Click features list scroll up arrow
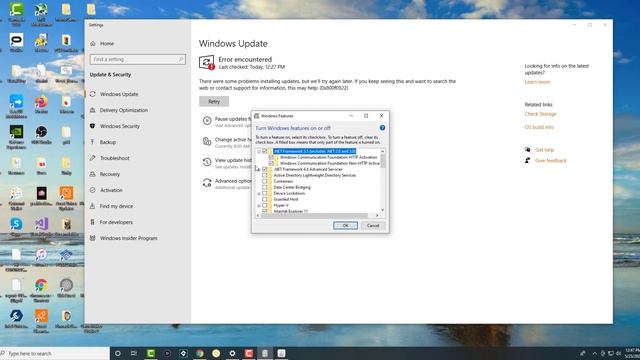Viewport: 640px width, 360px height. coord(382,151)
